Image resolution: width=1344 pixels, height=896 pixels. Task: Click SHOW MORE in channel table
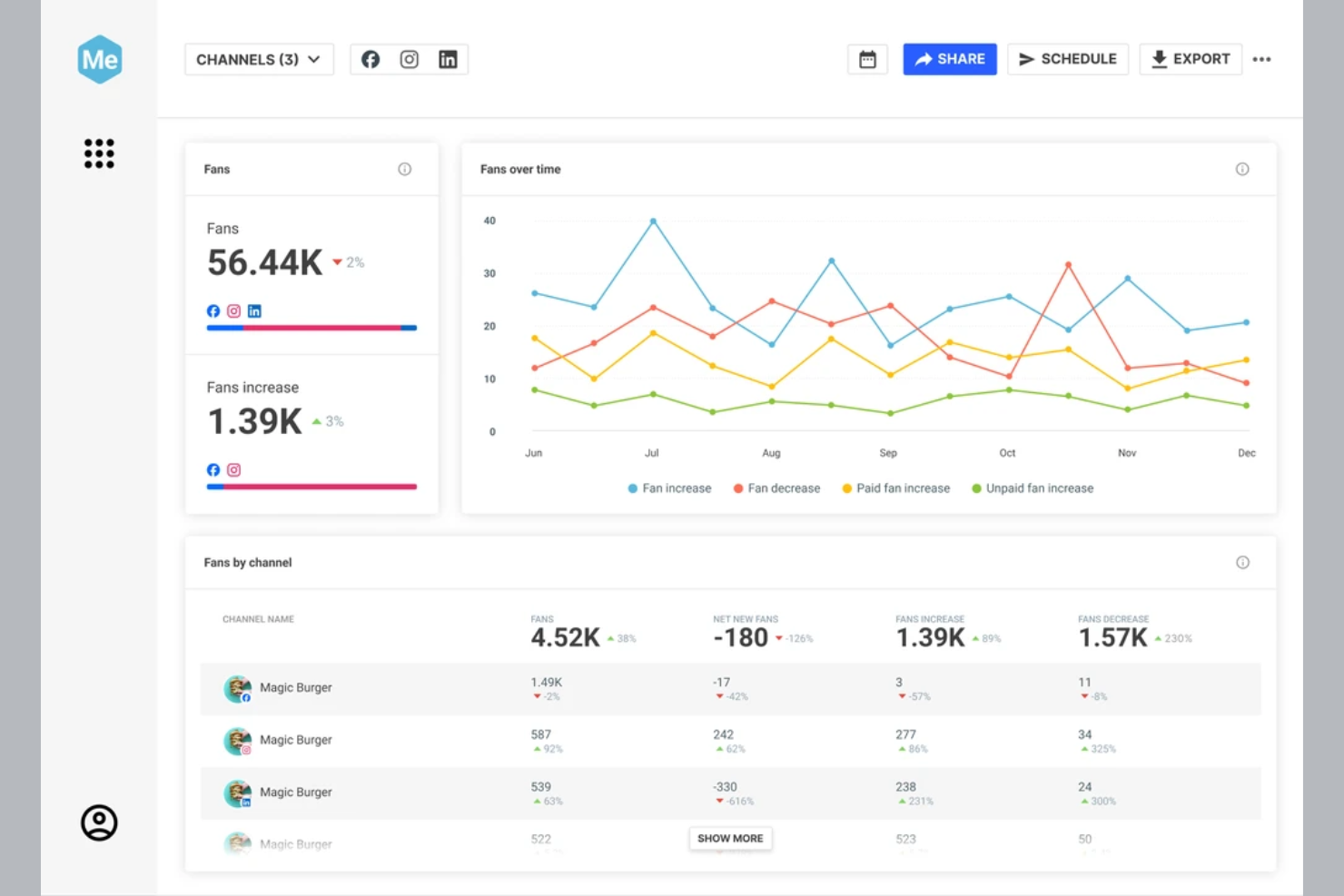[x=730, y=838]
